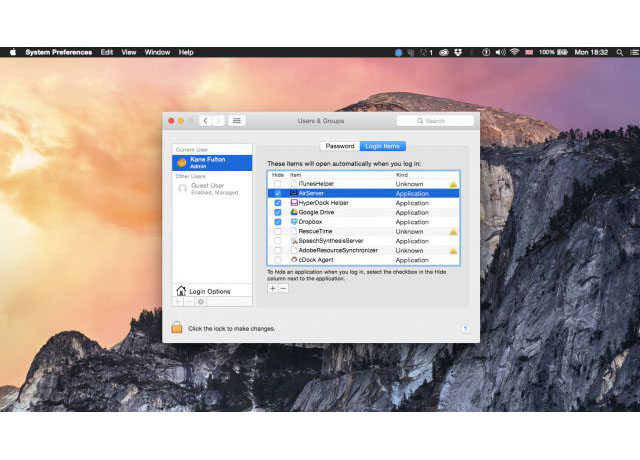Remove selected login item with minus button
Screen dimensions: 640x460
click(x=283, y=288)
